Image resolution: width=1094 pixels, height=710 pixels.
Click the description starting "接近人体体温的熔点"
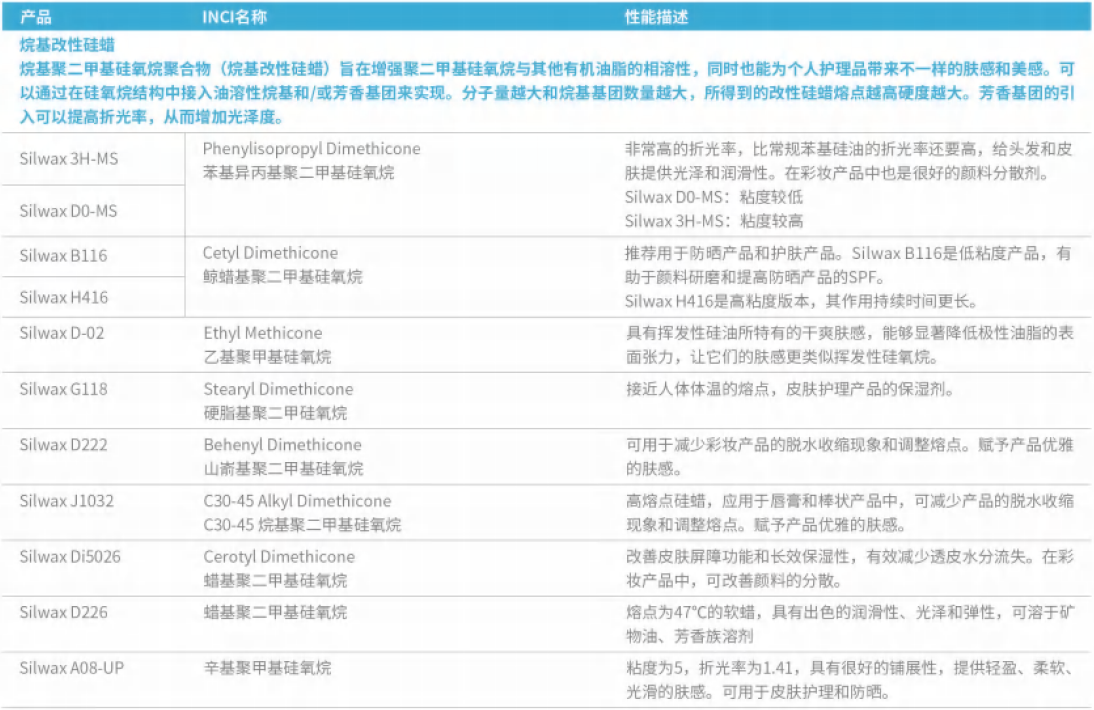coord(790,389)
